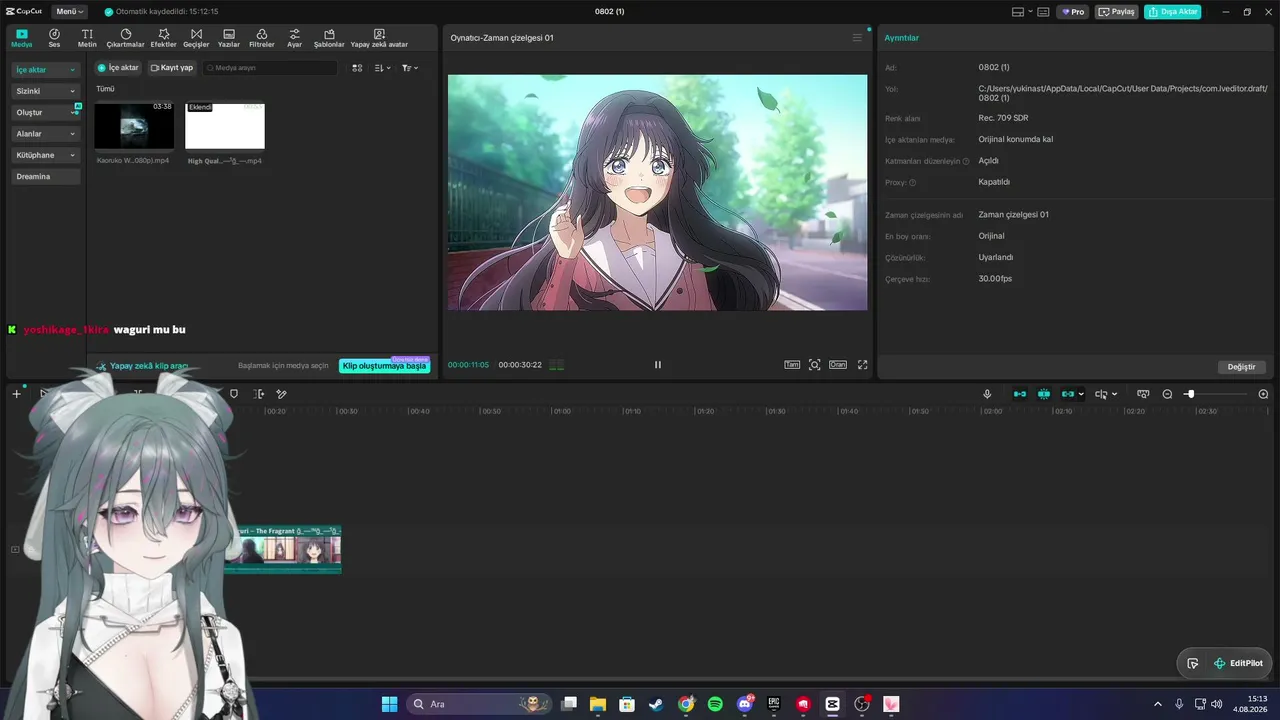Select the Kaoruko W...080p).mp4 thumbnail
1280x720 pixels.
click(134, 126)
